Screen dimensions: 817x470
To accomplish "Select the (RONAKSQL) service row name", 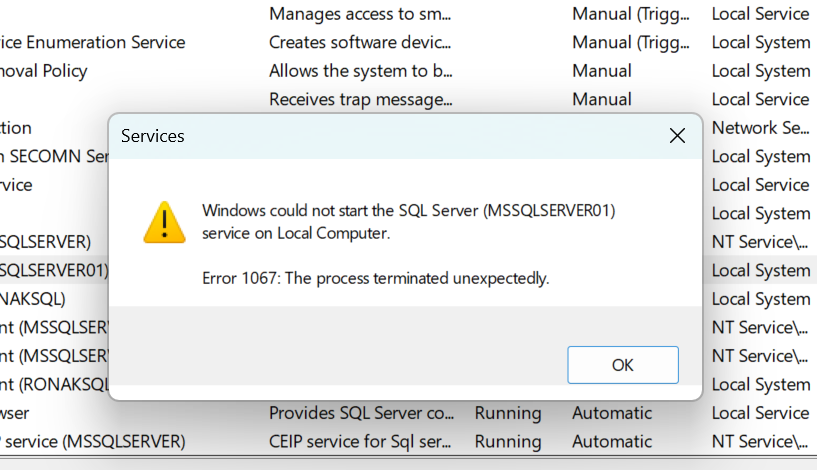I will [x=32, y=299].
